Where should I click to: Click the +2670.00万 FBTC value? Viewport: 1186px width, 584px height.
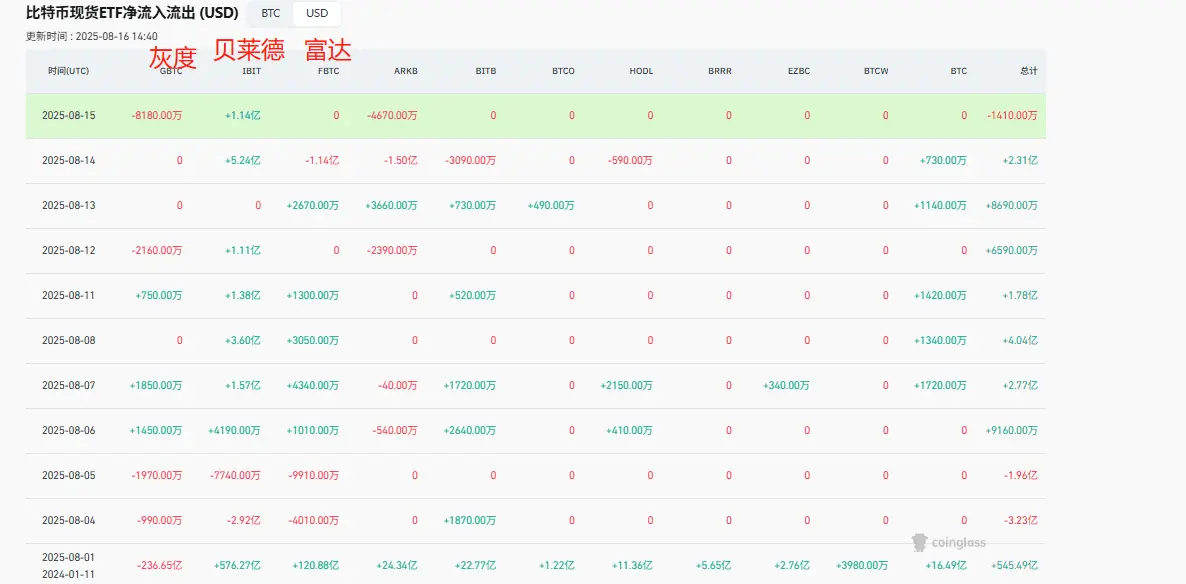click(313, 206)
